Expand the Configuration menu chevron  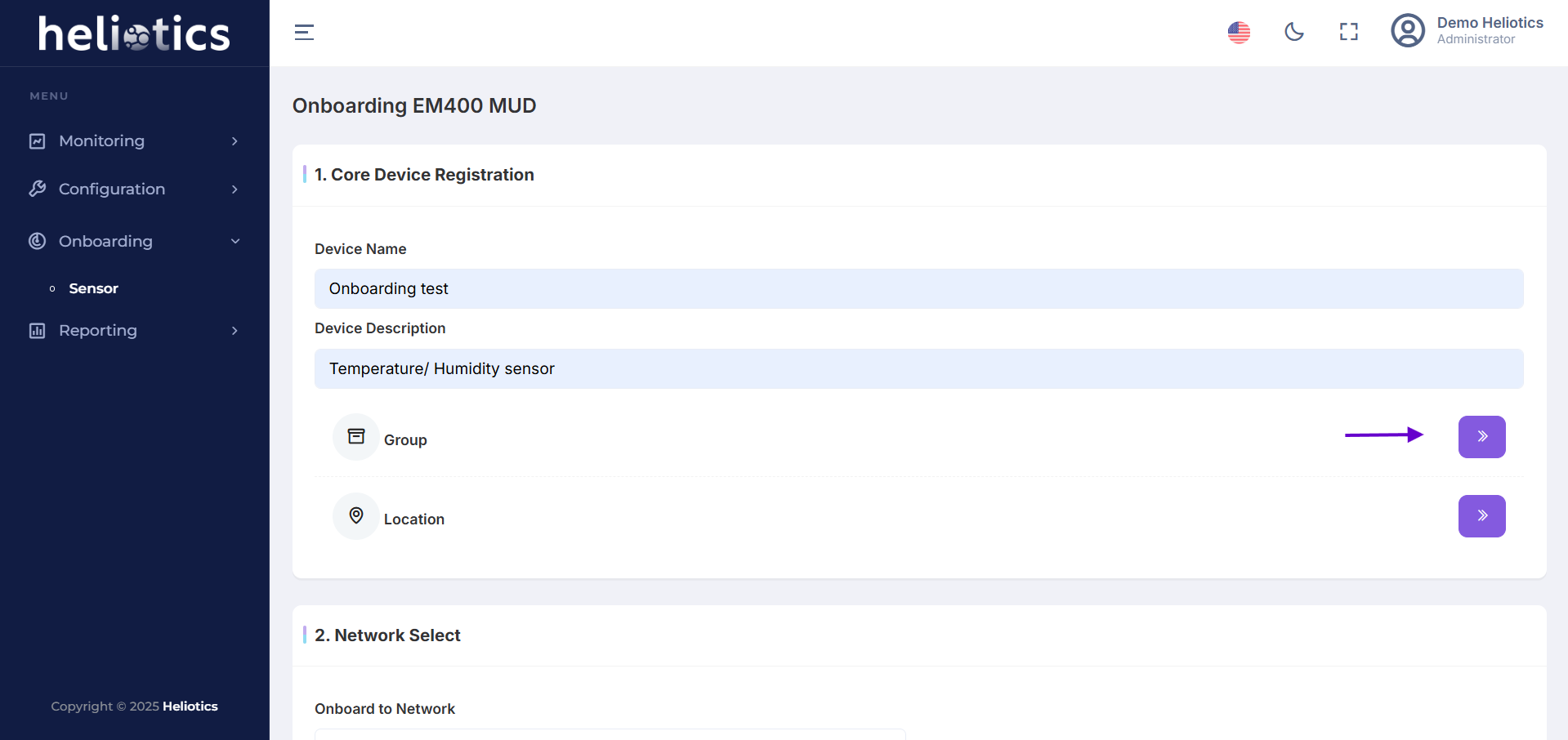point(235,189)
